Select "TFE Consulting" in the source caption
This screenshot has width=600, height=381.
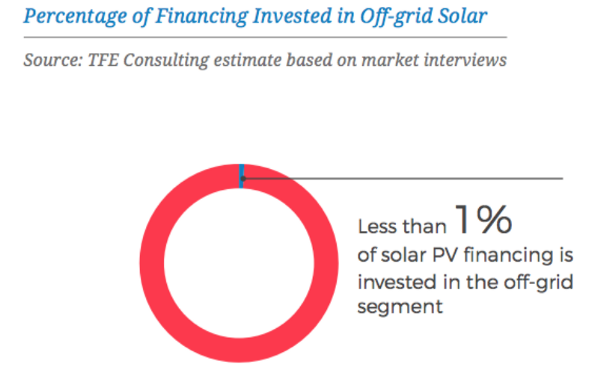pyautogui.click(x=148, y=60)
